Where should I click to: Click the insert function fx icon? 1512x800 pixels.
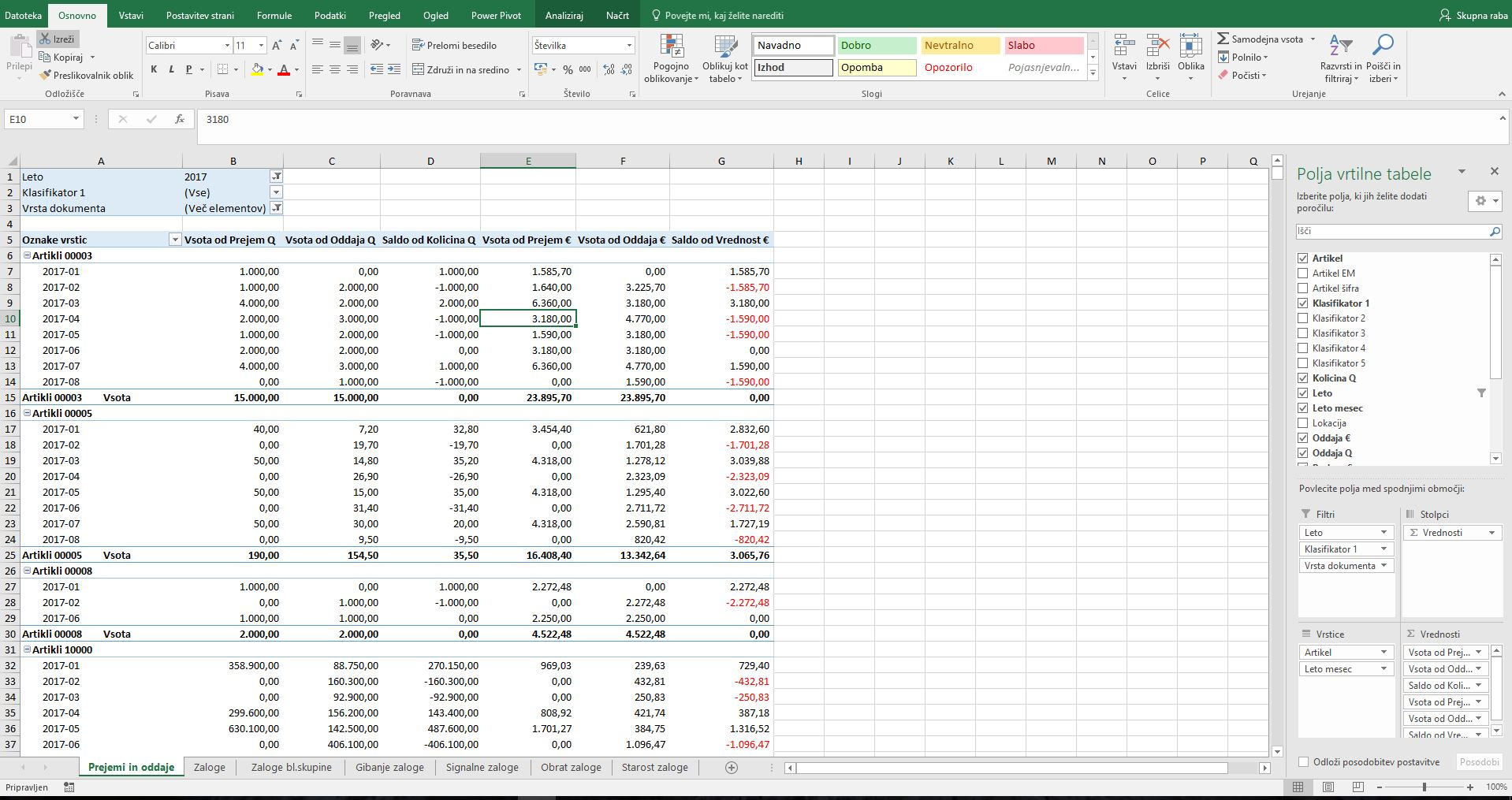click(x=180, y=119)
